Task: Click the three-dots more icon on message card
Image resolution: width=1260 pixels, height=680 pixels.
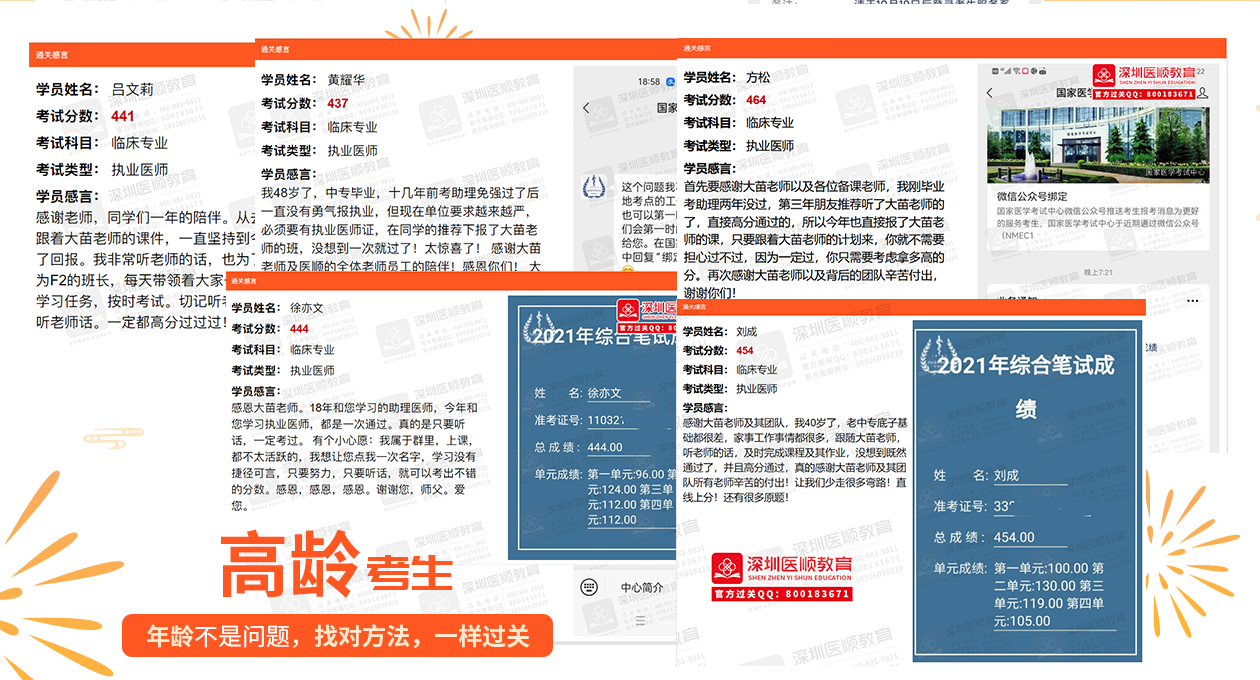Action: pos(1191,301)
